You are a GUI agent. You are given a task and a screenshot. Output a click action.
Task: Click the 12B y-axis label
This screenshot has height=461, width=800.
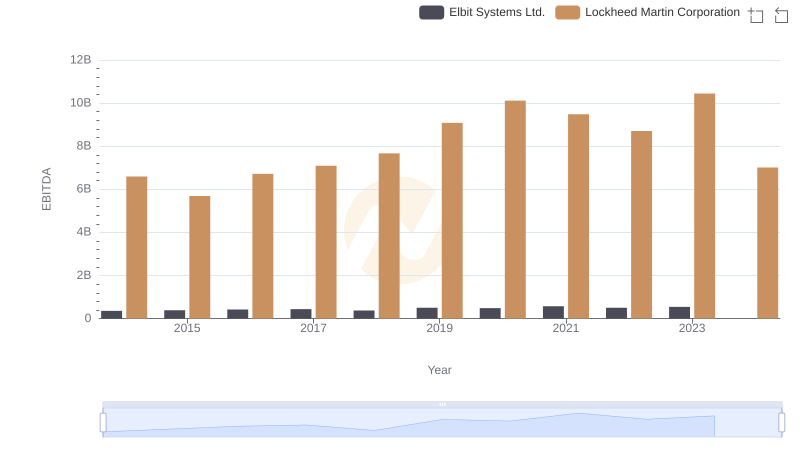point(81,60)
